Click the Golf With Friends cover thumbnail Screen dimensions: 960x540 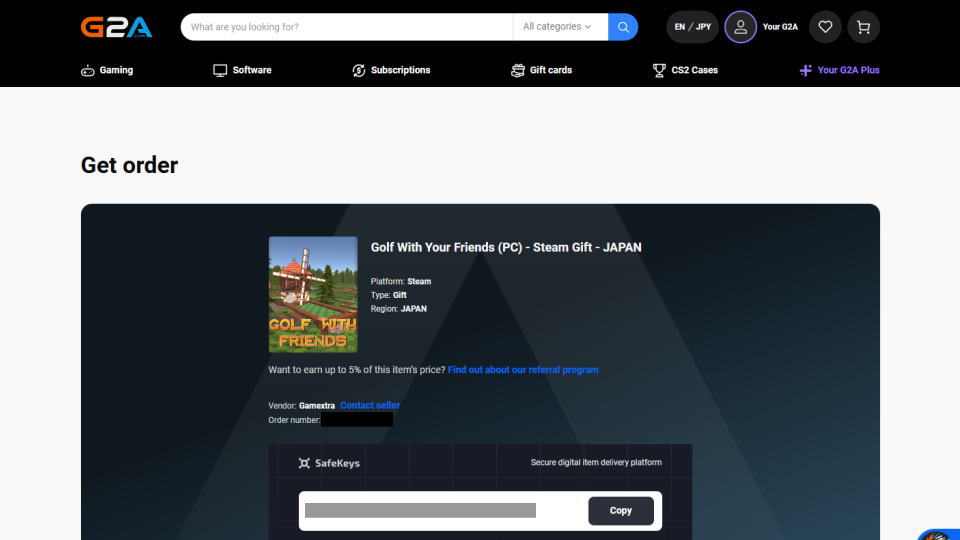[x=313, y=294]
